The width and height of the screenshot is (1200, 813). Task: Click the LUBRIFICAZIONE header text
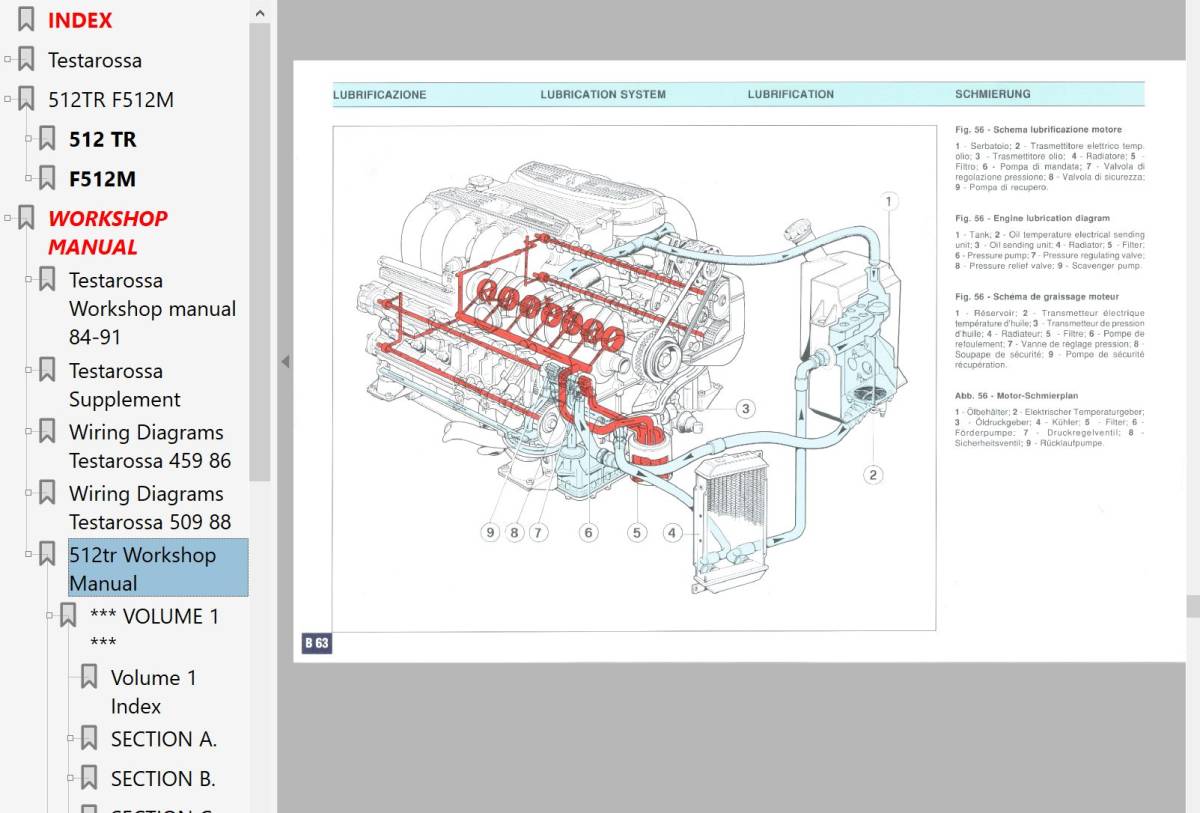point(380,95)
